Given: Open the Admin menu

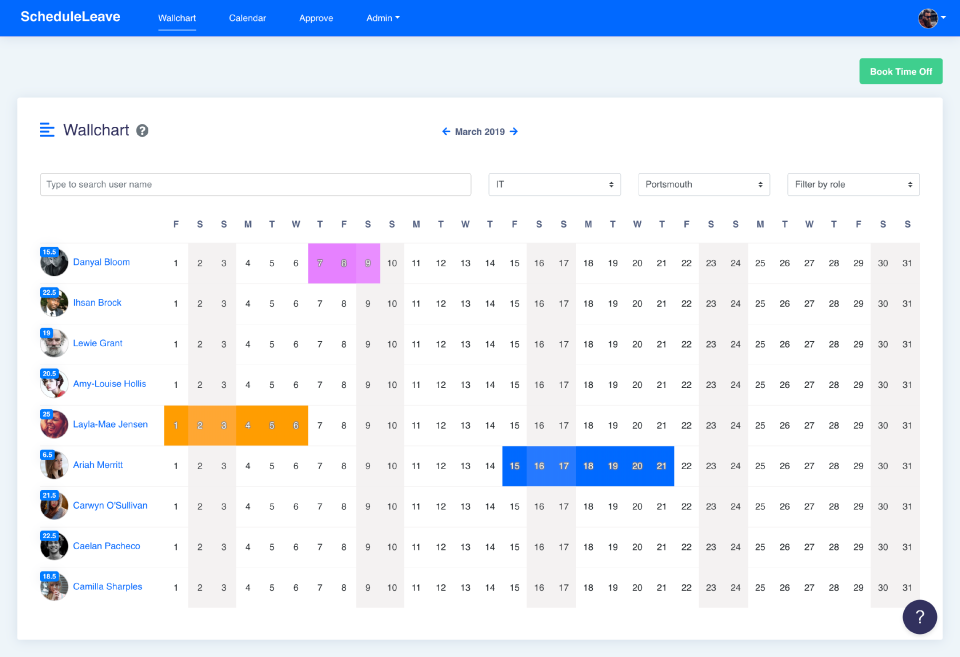Looking at the screenshot, I should click(383, 17).
